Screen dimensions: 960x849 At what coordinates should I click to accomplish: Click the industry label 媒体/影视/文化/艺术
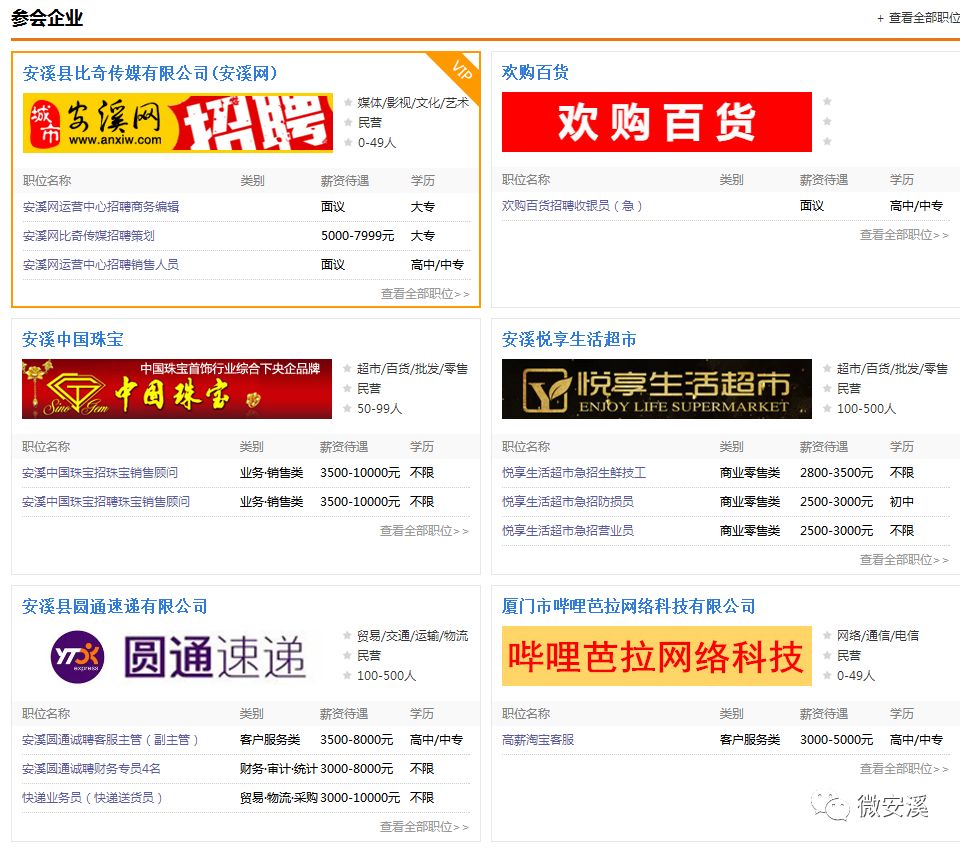click(413, 103)
